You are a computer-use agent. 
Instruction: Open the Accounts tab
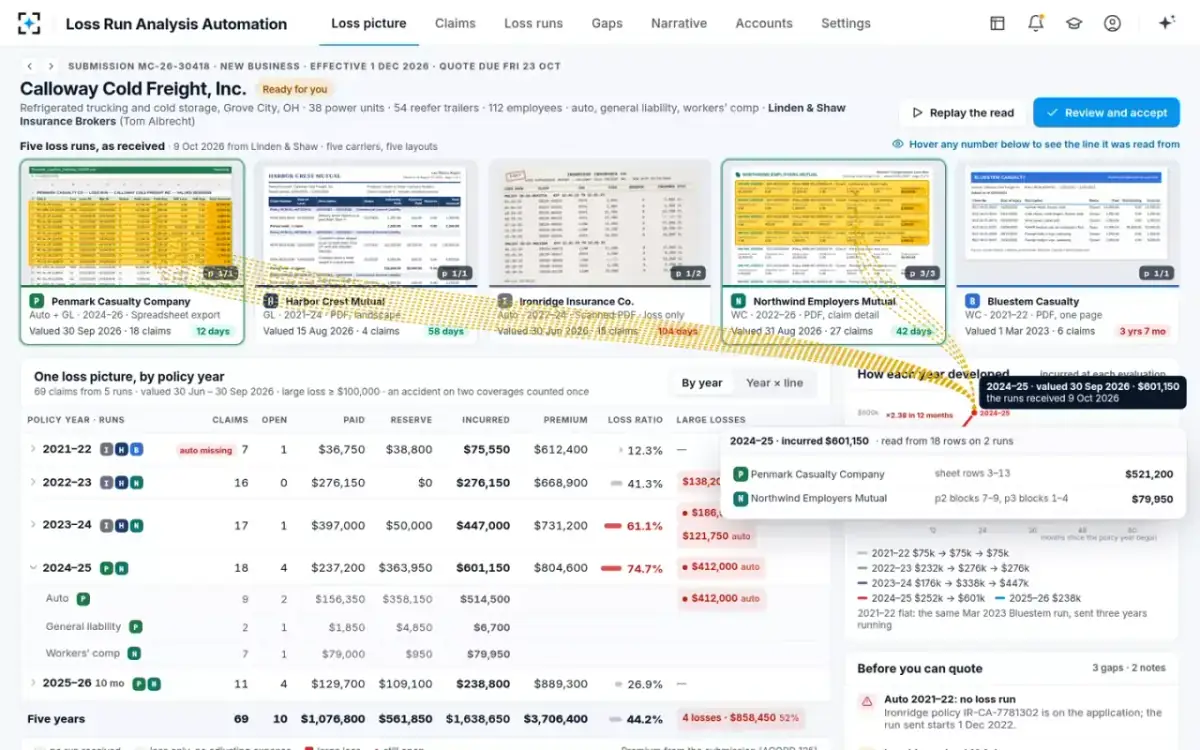[x=764, y=23]
